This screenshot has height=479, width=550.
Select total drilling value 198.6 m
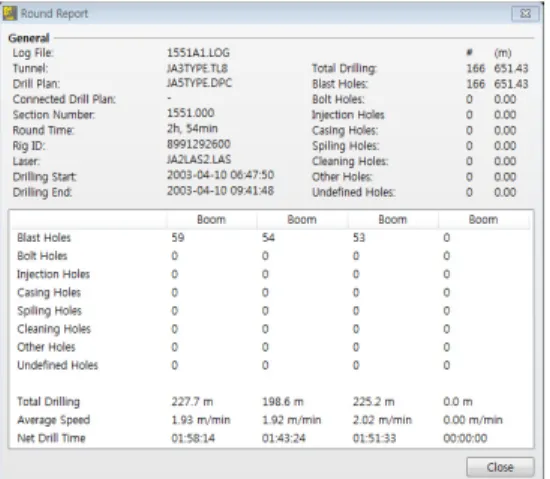pyautogui.click(x=283, y=402)
